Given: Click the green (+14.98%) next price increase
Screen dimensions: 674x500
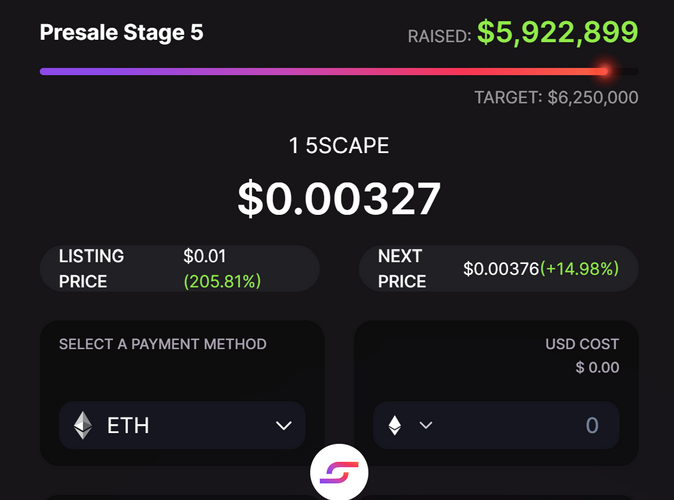Looking at the screenshot, I should click(x=580, y=269).
